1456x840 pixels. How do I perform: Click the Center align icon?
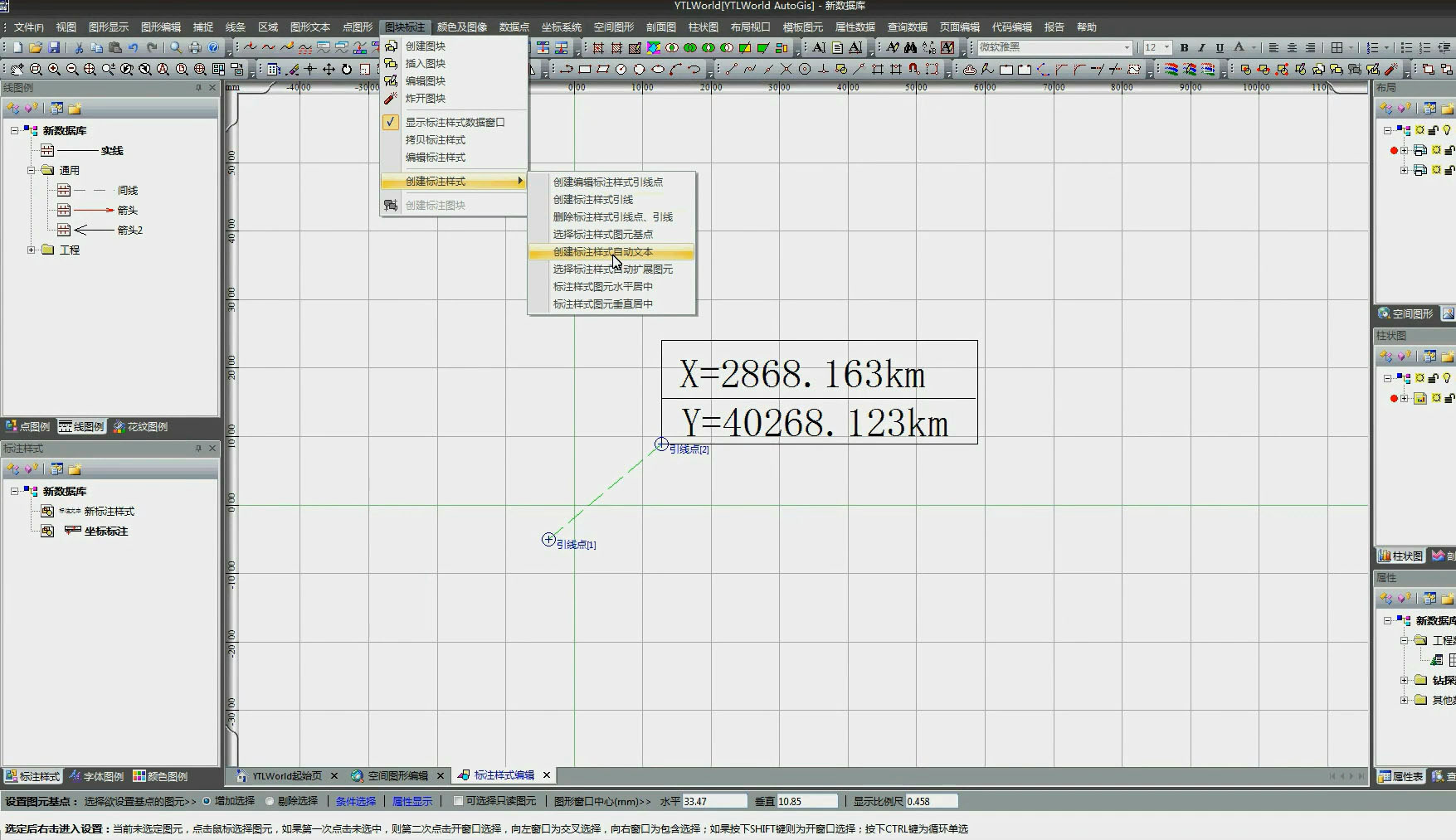pyautogui.click(x=1292, y=47)
